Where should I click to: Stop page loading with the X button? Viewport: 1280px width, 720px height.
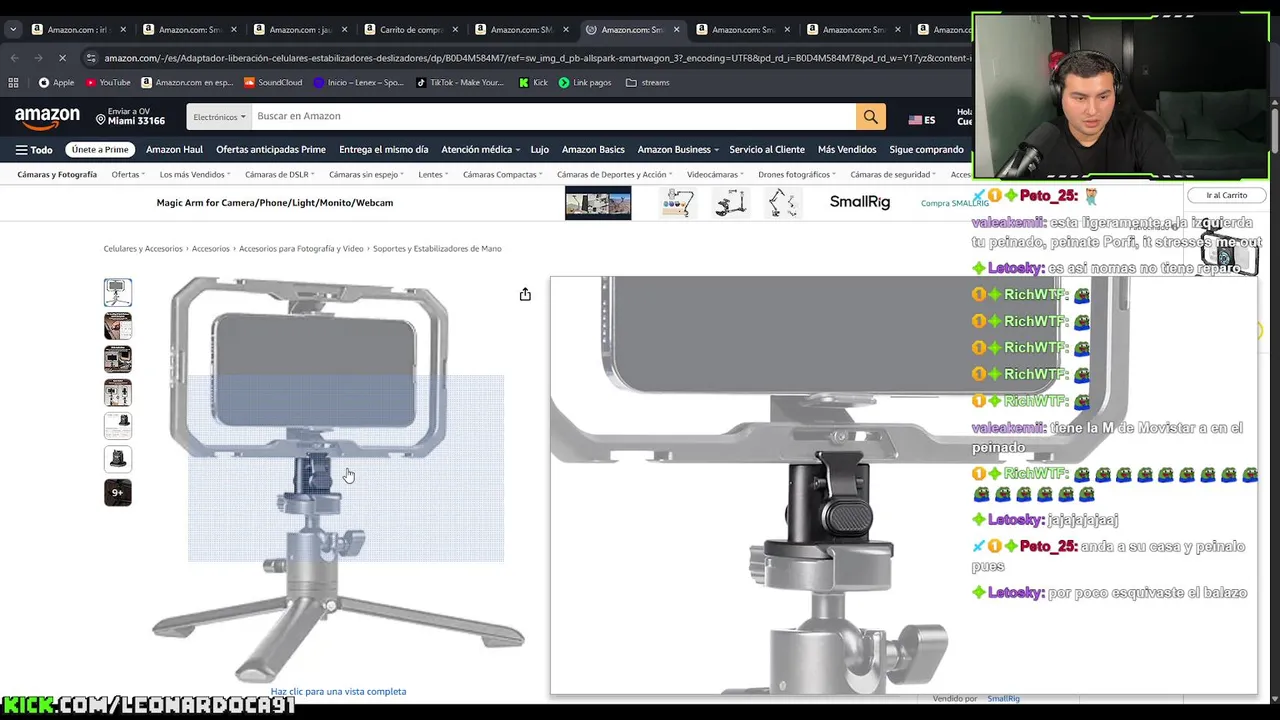62,58
